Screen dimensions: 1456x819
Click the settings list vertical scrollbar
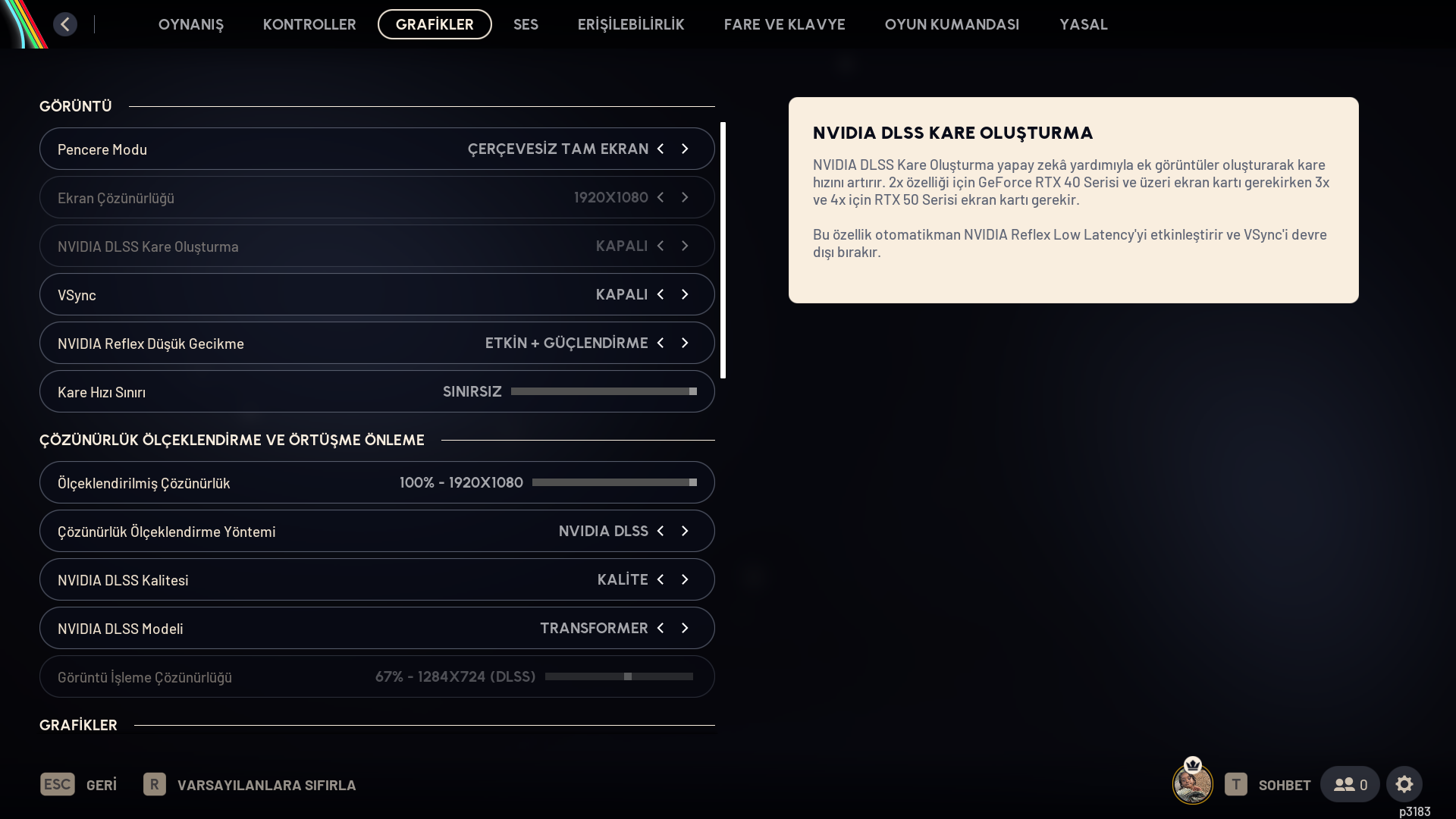click(x=723, y=250)
